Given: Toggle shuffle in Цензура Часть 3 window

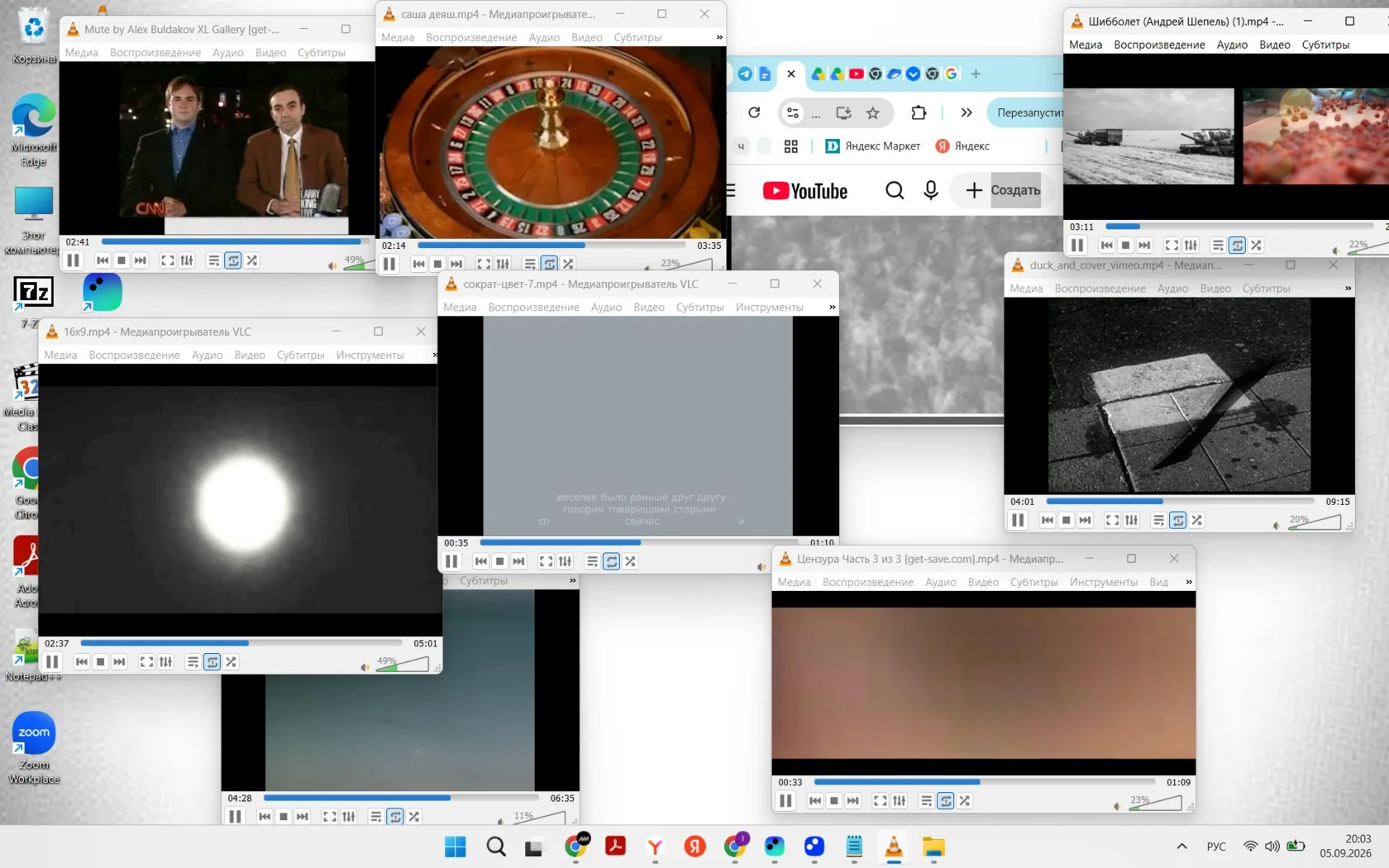Looking at the screenshot, I should [965, 801].
